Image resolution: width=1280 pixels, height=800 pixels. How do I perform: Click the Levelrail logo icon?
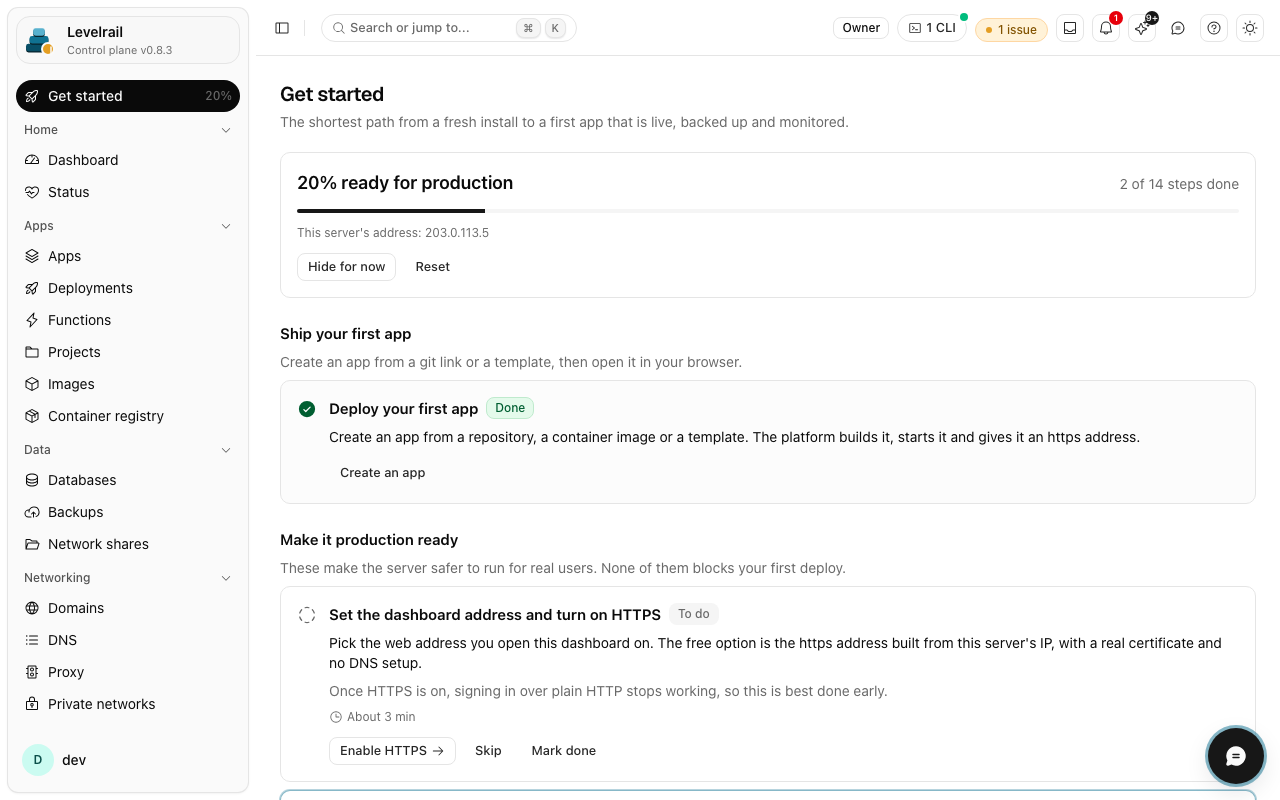tap(40, 40)
